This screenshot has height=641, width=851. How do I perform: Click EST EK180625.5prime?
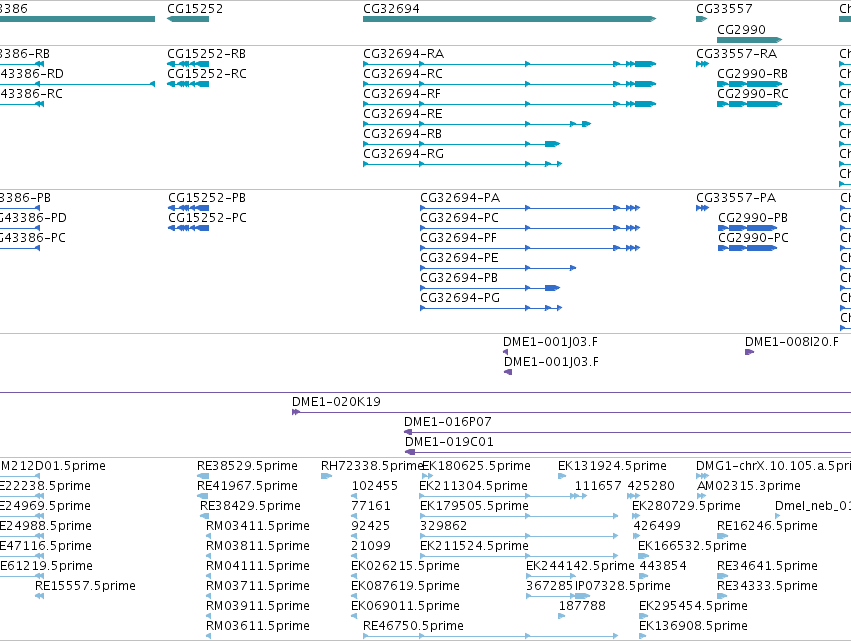click(477, 466)
